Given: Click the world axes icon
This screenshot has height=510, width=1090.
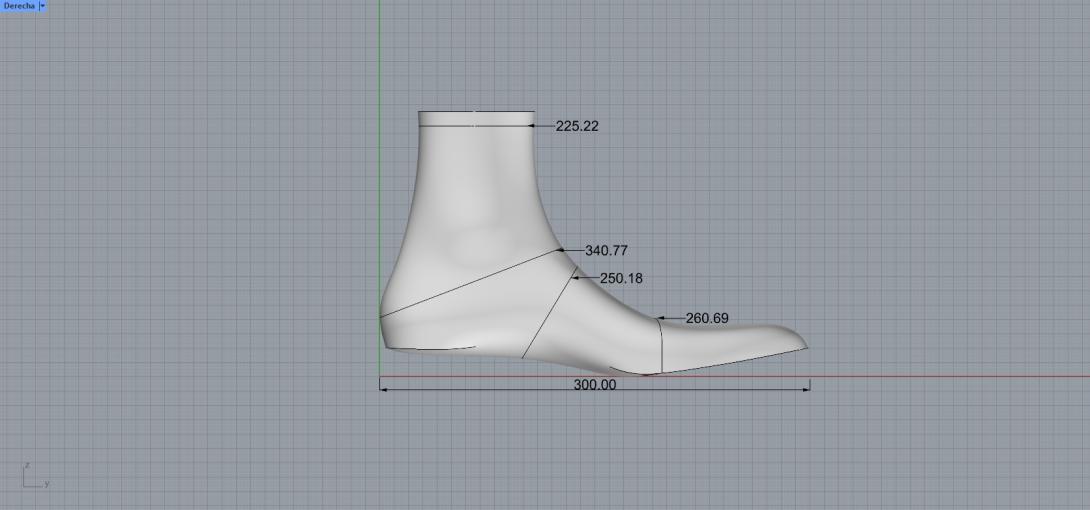Looking at the screenshot, I should click(32, 477).
